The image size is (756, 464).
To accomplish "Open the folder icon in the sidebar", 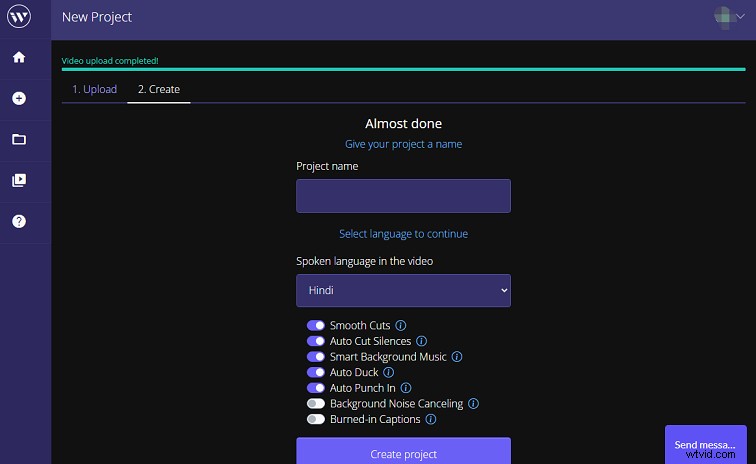I will coord(19,139).
